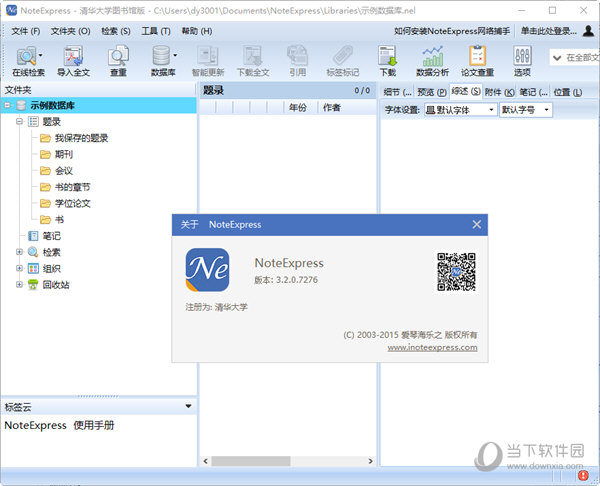Click the 引用 cite icon
This screenshot has width=600, height=486.
tap(297, 60)
